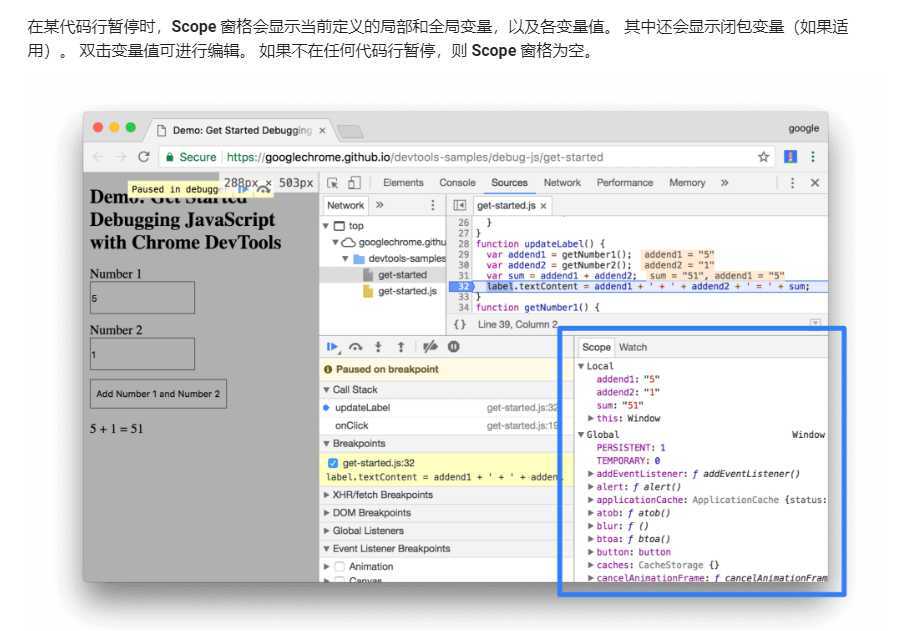The width and height of the screenshot is (901, 631).
Task: Click the Number 2 input field
Action: pyautogui.click(x=142, y=353)
